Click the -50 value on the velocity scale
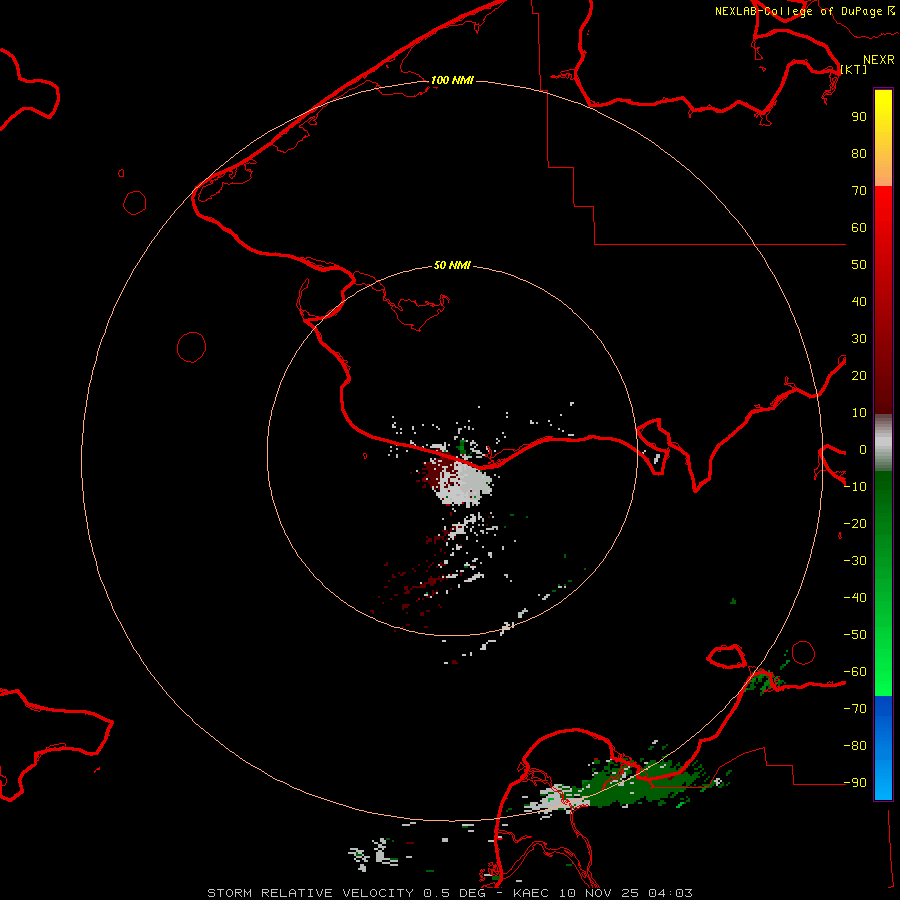Viewport: 900px width, 900px height. [855, 635]
